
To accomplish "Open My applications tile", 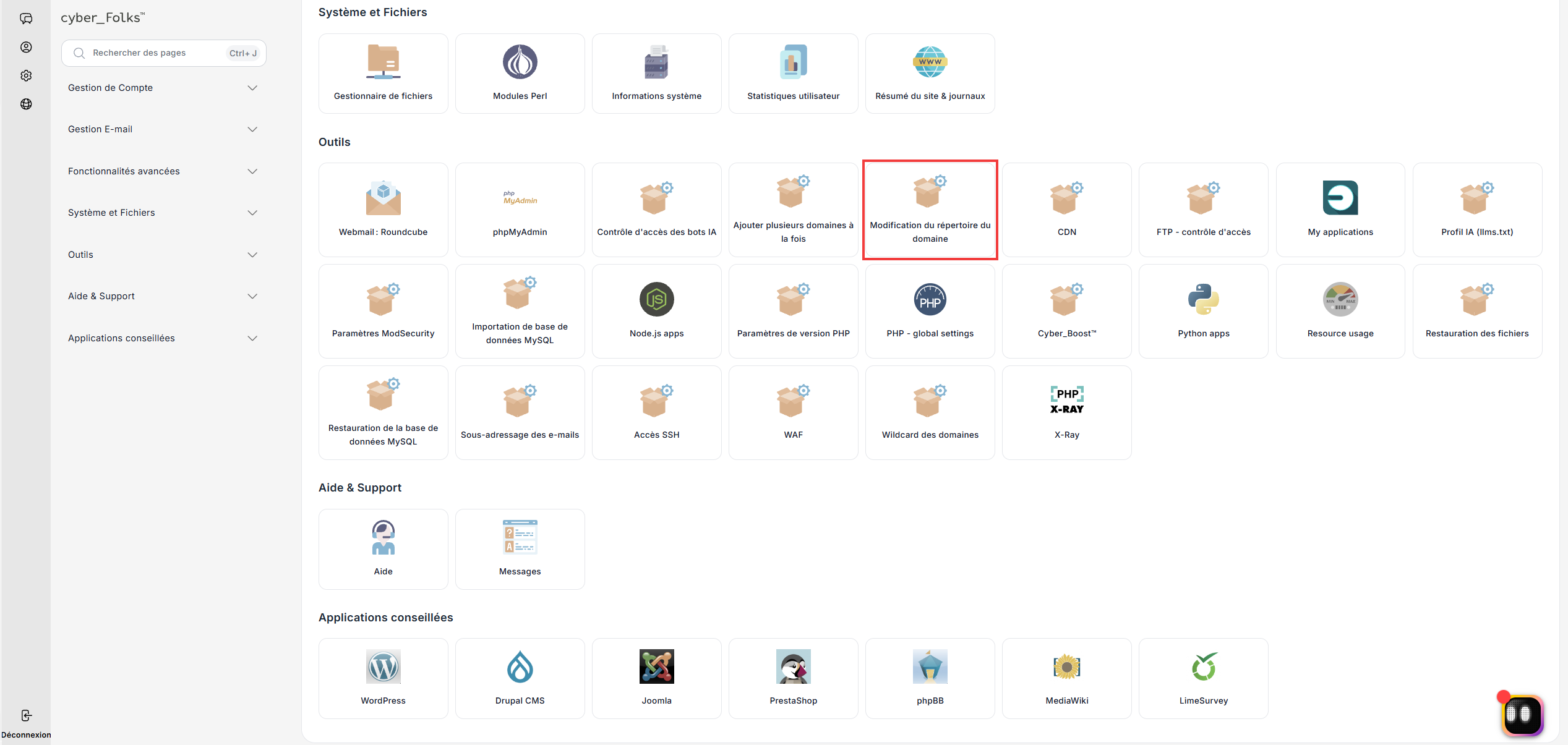I will [1340, 210].
